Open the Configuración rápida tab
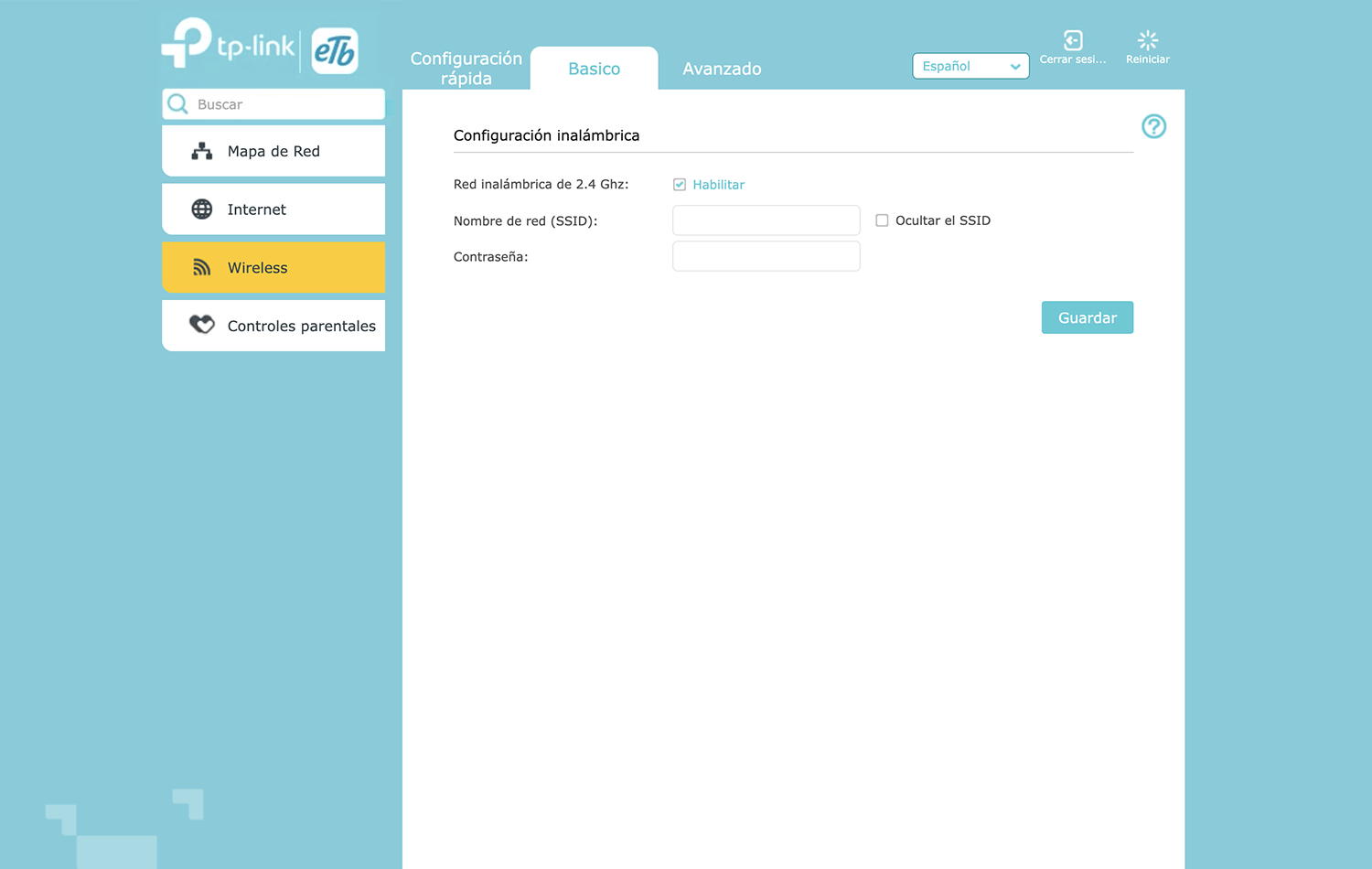 [466, 69]
